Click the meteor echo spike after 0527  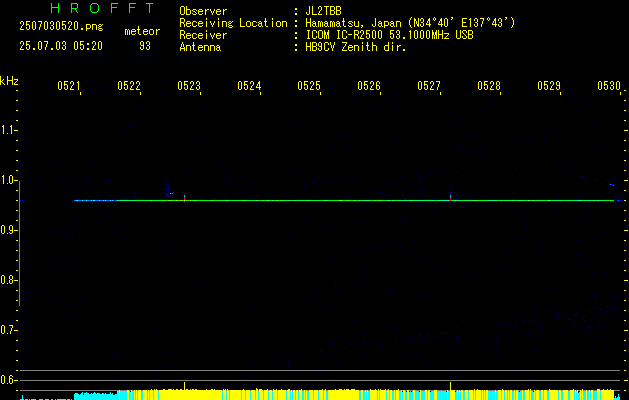tap(450, 195)
